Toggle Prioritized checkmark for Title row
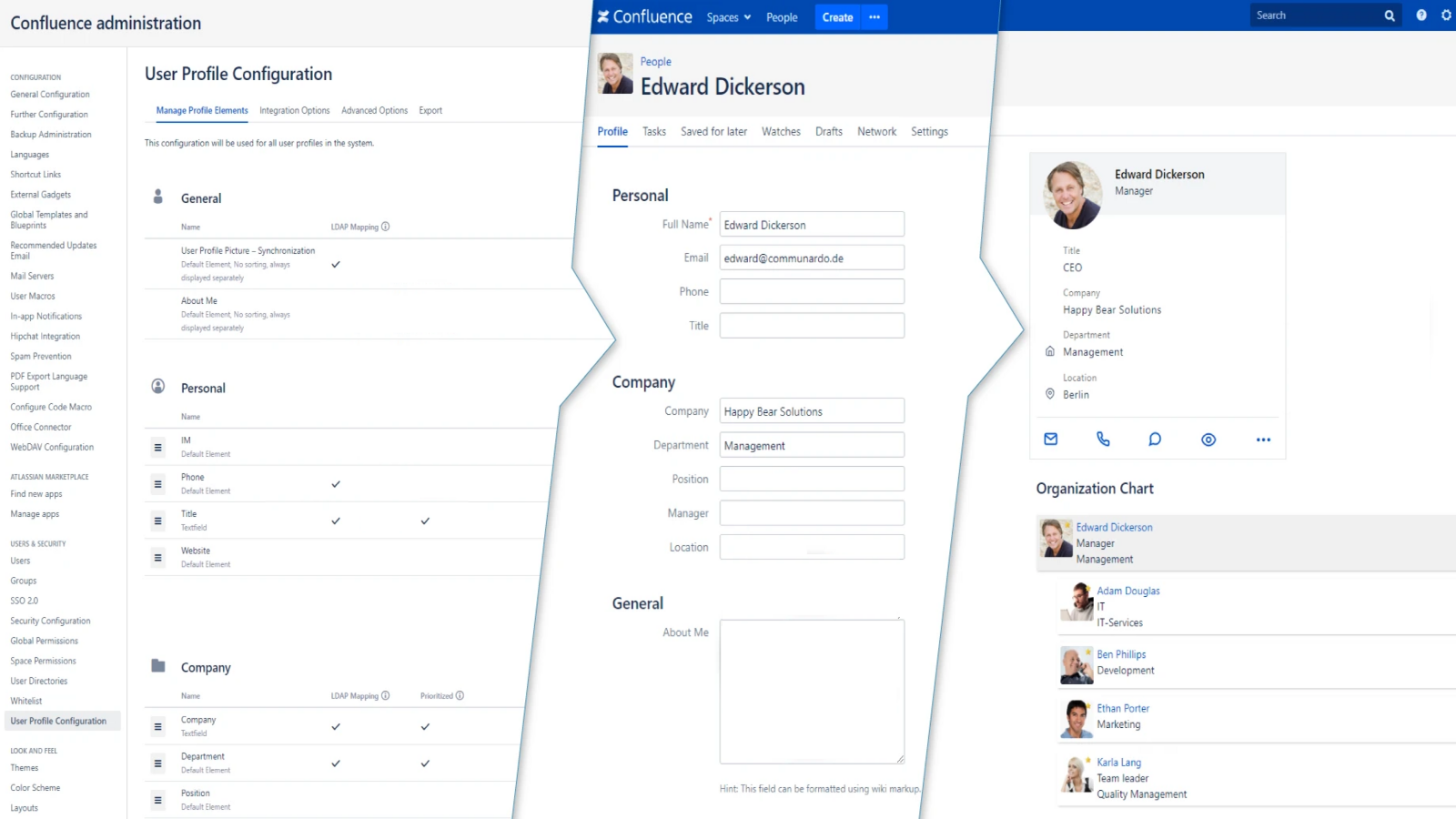 pyautogui.click(x=425, y=521)
